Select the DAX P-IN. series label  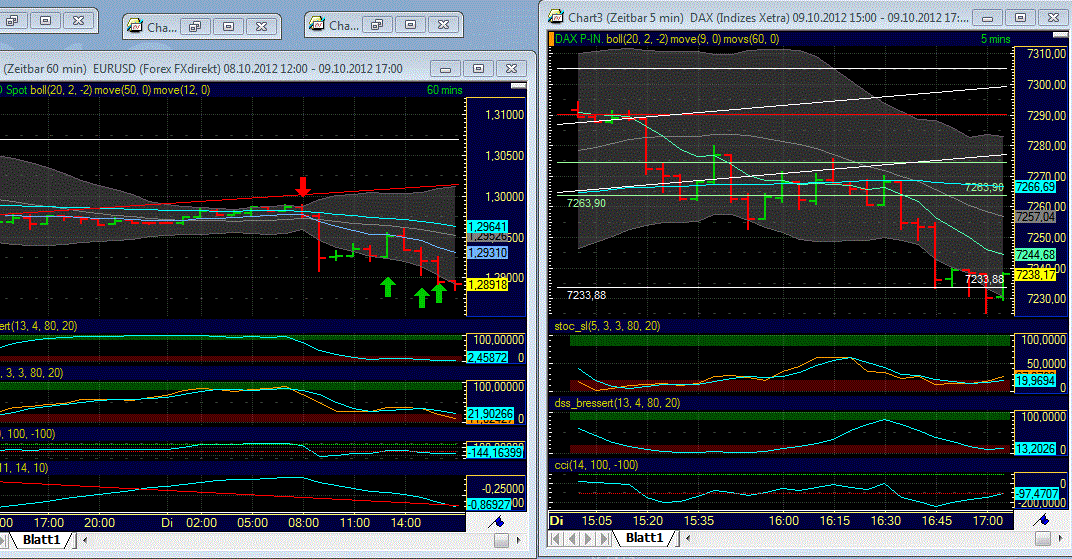point(579,39)
